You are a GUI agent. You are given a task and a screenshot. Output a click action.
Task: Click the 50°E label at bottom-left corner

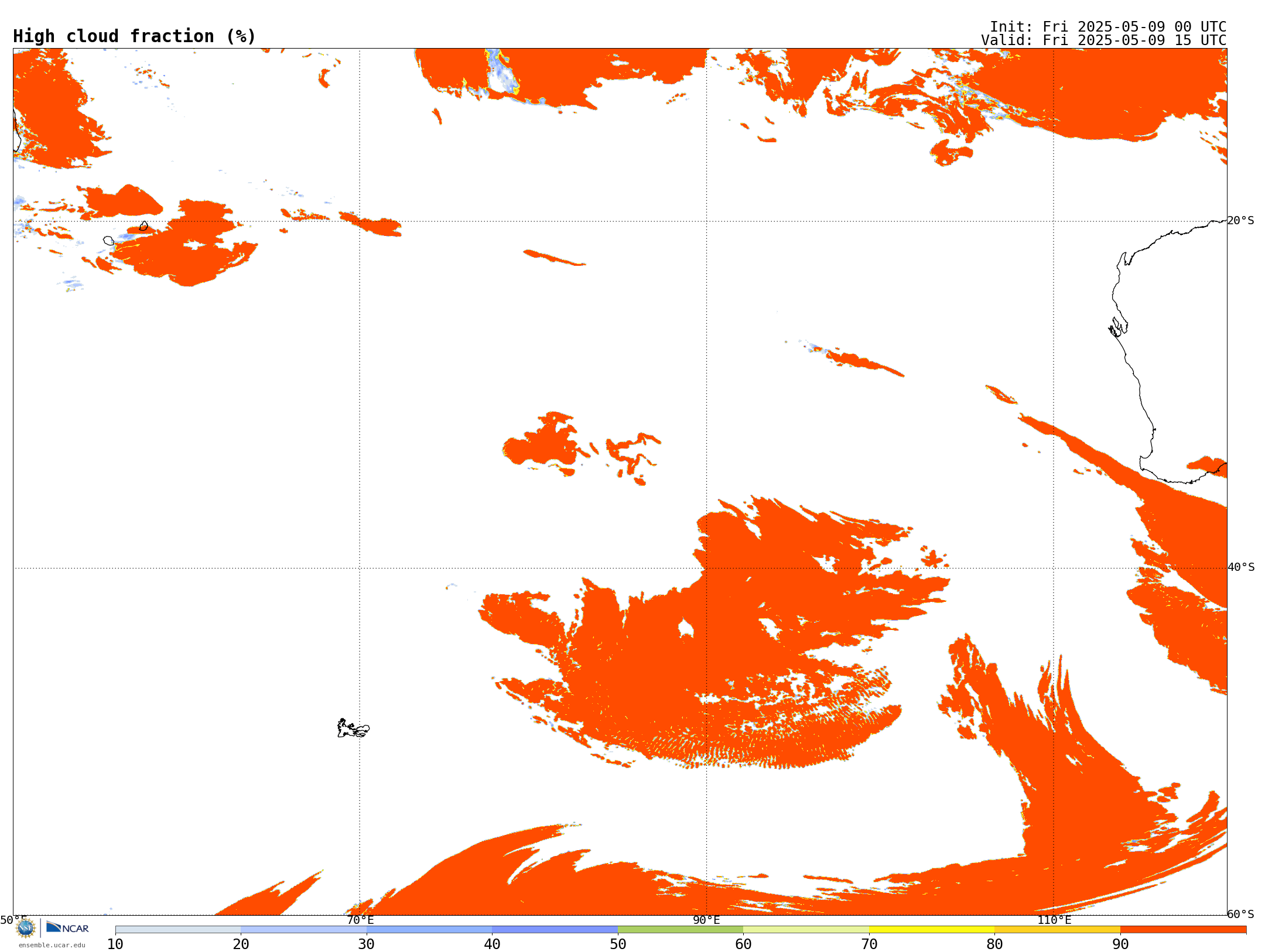(x=13, y=920)
